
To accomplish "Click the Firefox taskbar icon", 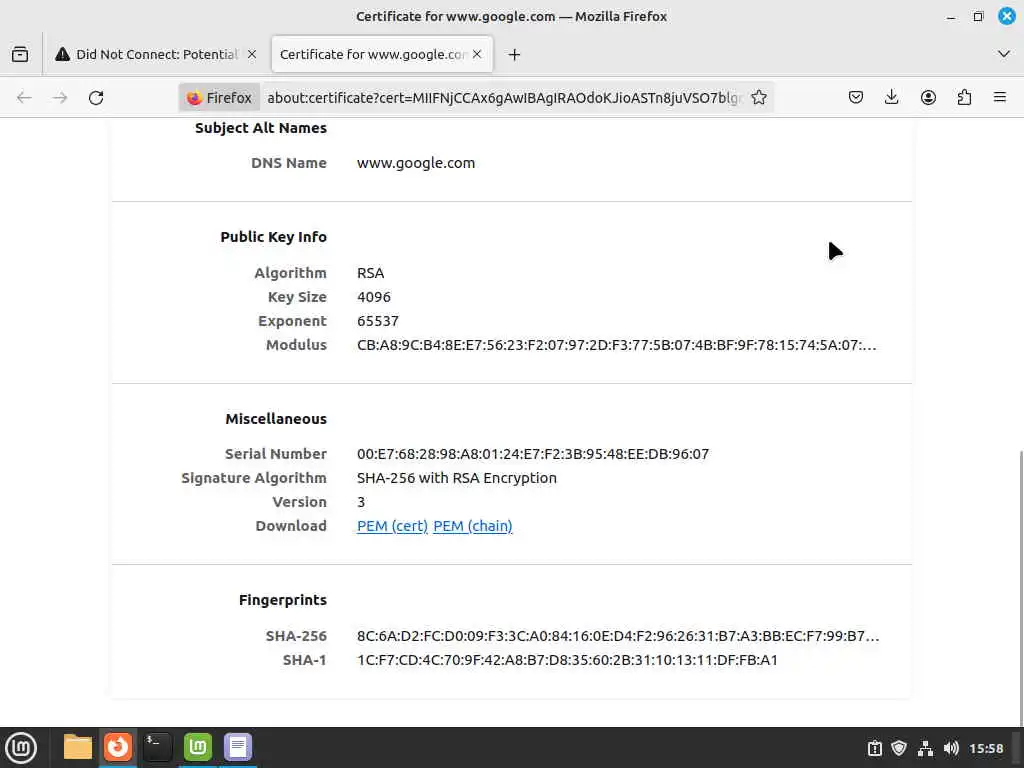I will click(118, 747).
